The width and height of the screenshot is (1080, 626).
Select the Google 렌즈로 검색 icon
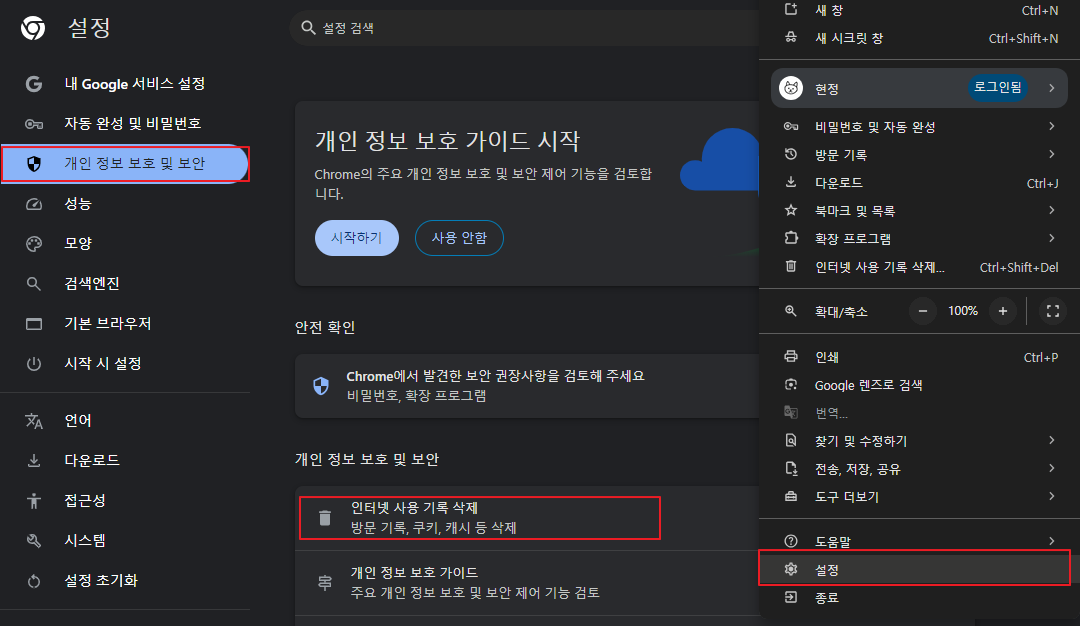[789, 383]
